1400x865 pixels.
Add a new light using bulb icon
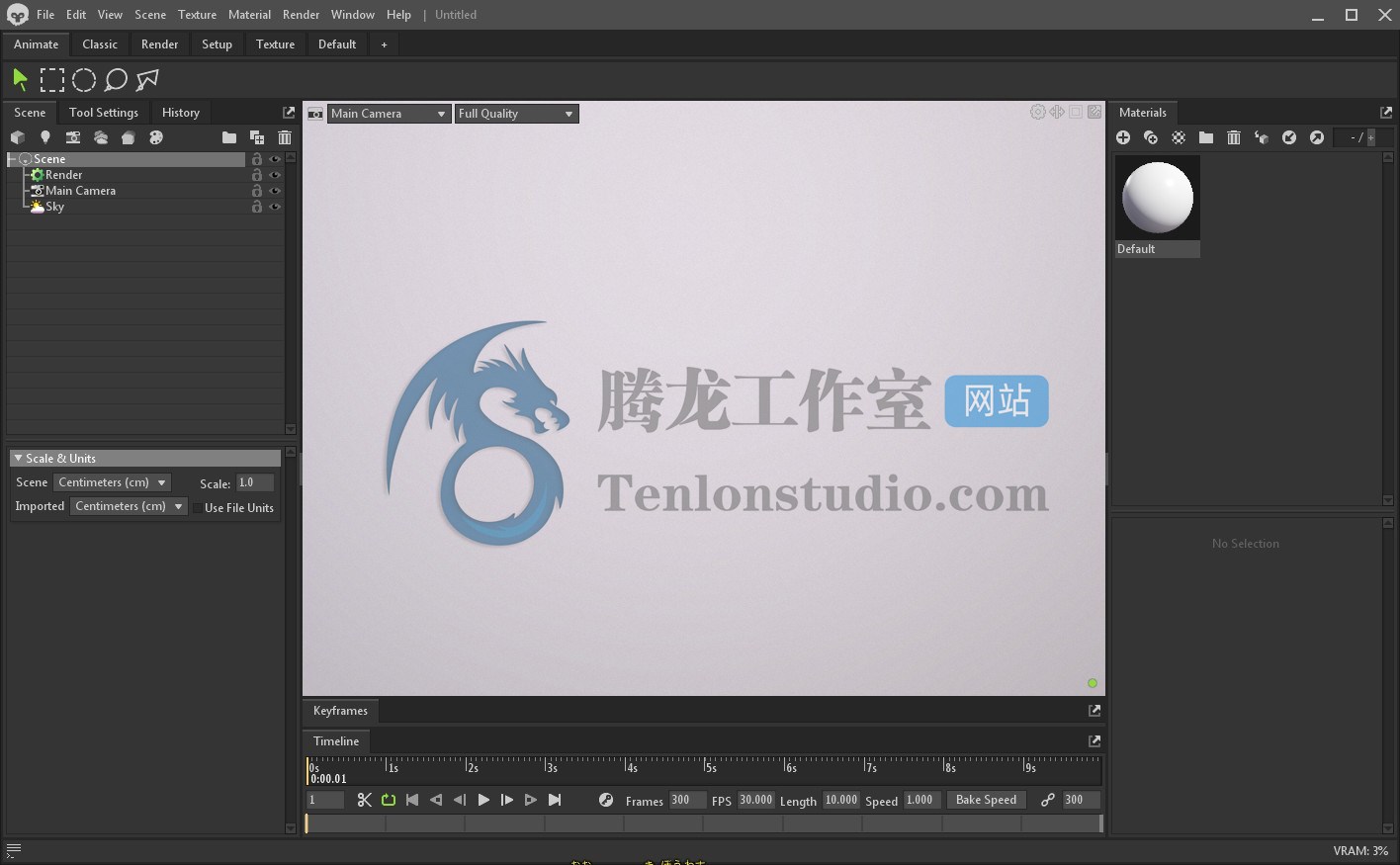point(45,137)
